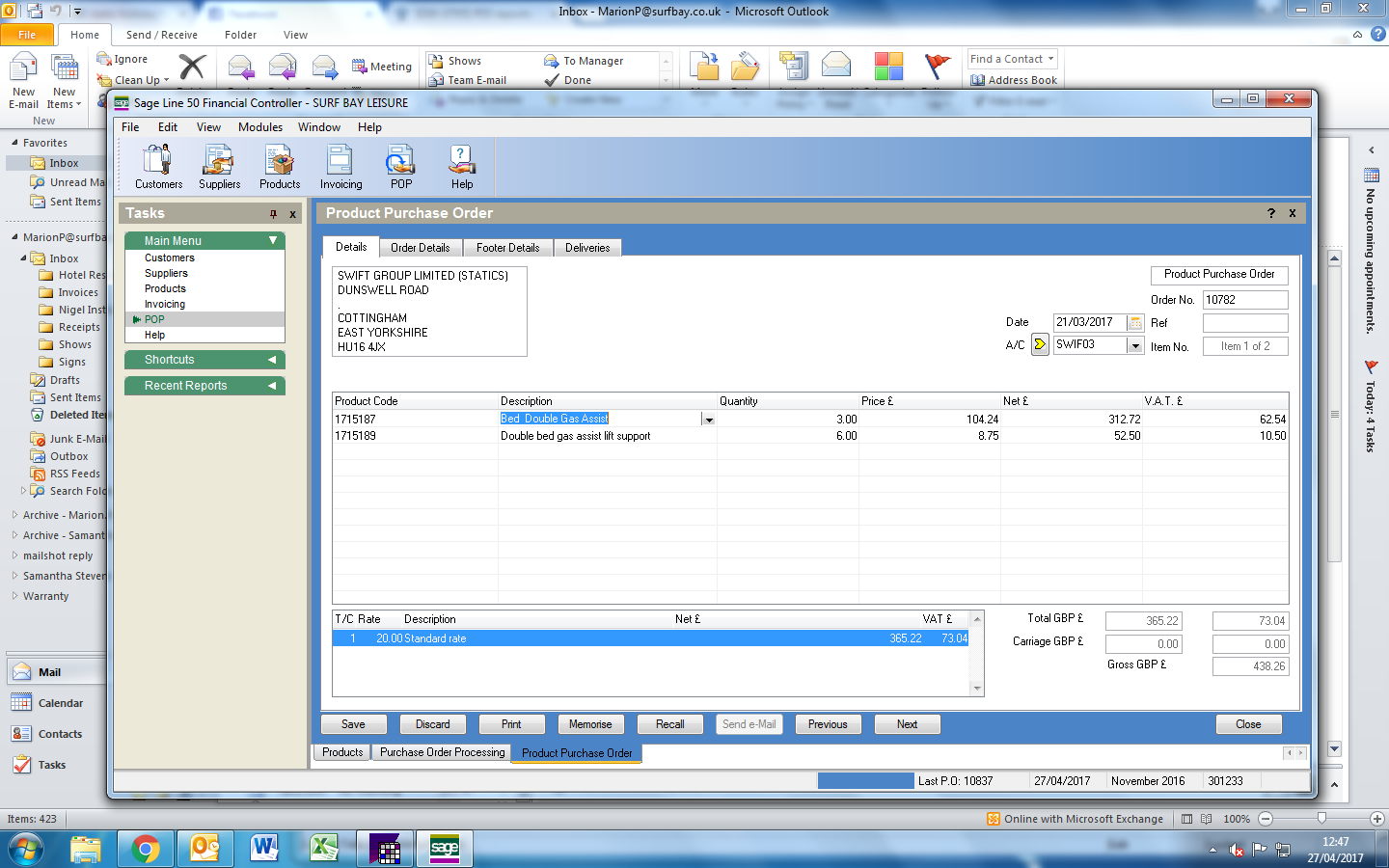The height and width of the screenshot is (868, 1389).
Task: Open the date calendar picker icon
Action: (x=1135, y=323)
